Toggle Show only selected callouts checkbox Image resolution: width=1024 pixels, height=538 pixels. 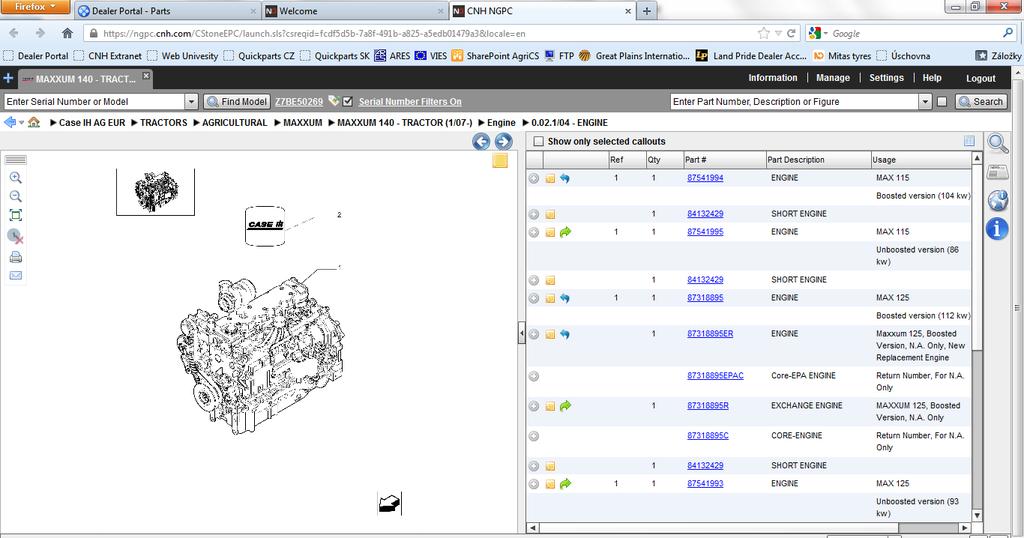tap(539, 141)
